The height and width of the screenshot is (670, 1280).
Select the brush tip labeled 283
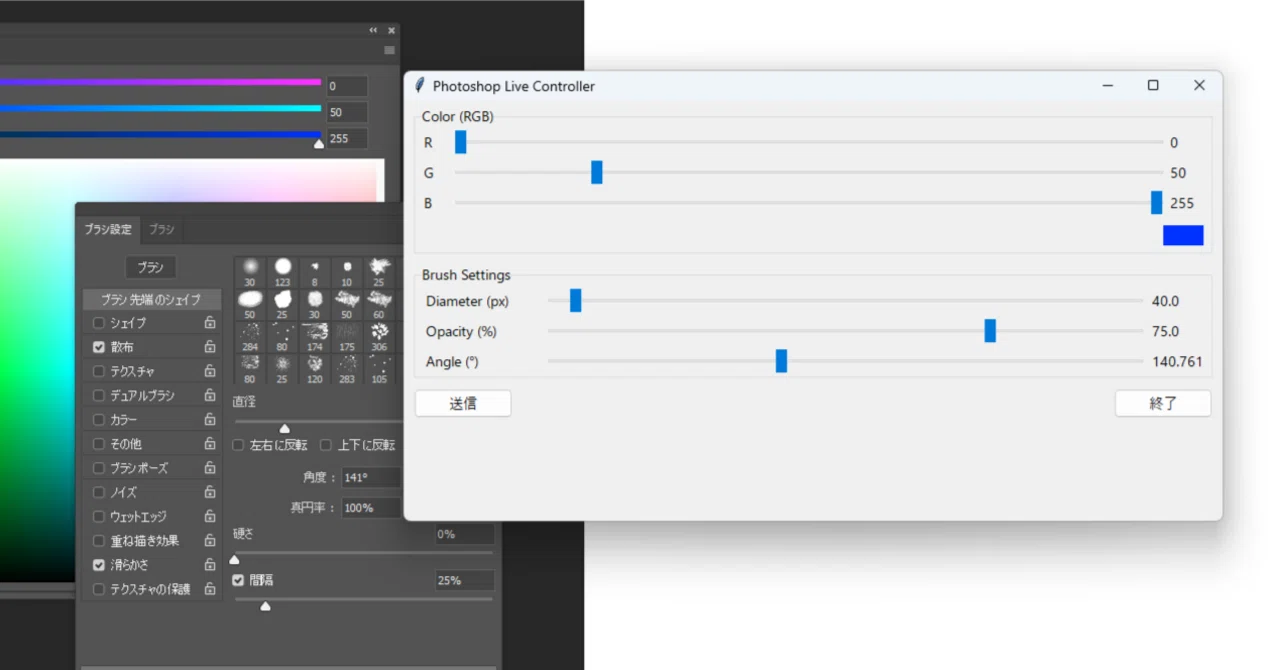(346, 369)
